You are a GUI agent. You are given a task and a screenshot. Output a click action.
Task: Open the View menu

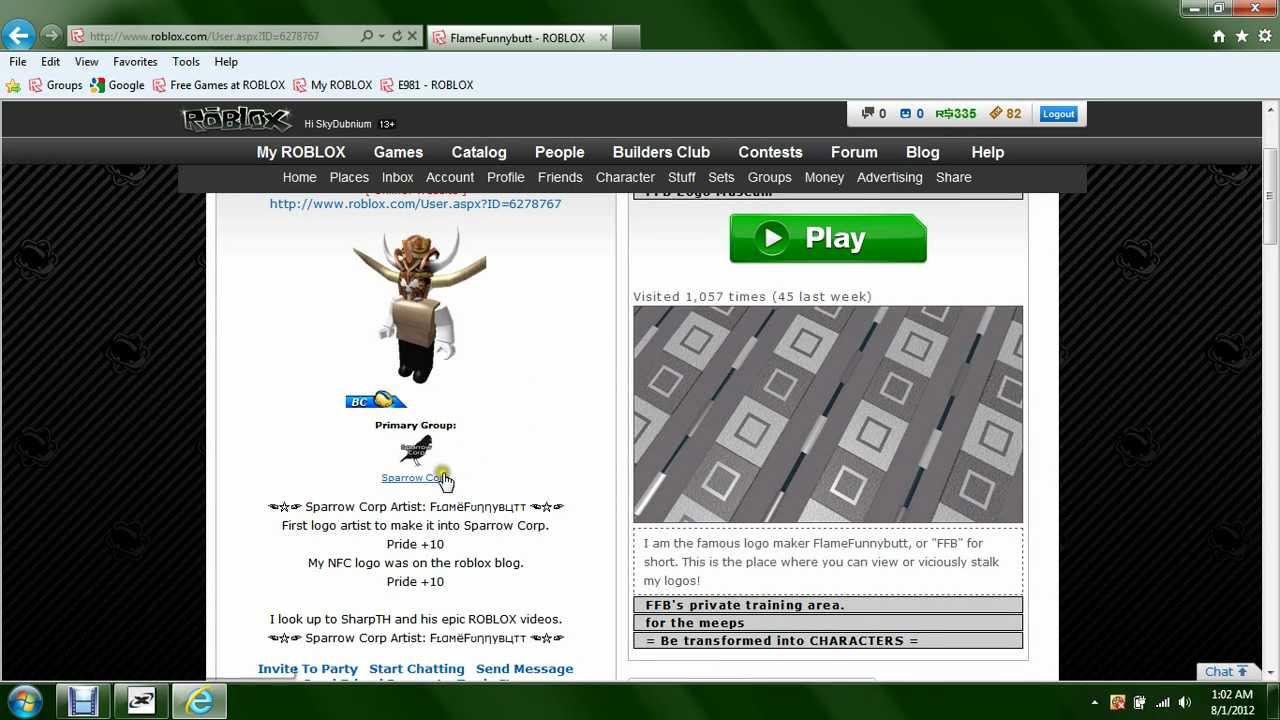pyautogui.click(x=87, y=62)
